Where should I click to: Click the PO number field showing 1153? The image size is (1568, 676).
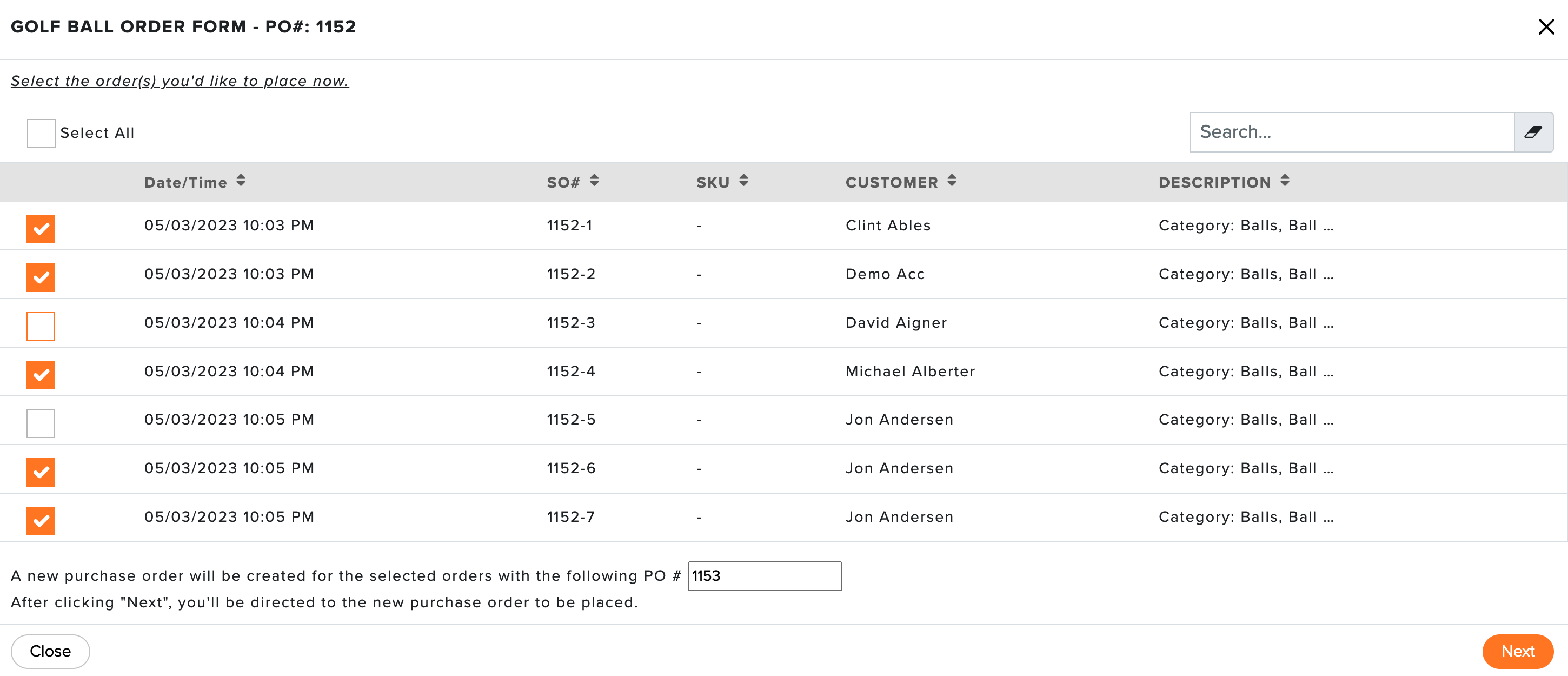coord(765,576)
